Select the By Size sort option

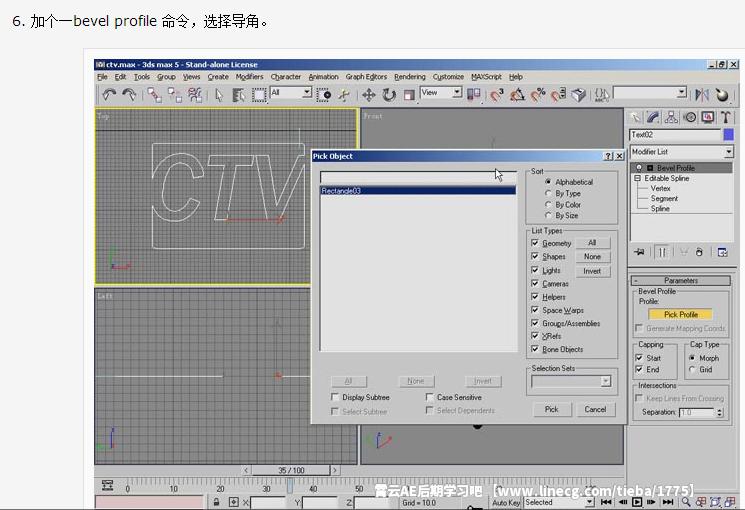coord(548,215)
